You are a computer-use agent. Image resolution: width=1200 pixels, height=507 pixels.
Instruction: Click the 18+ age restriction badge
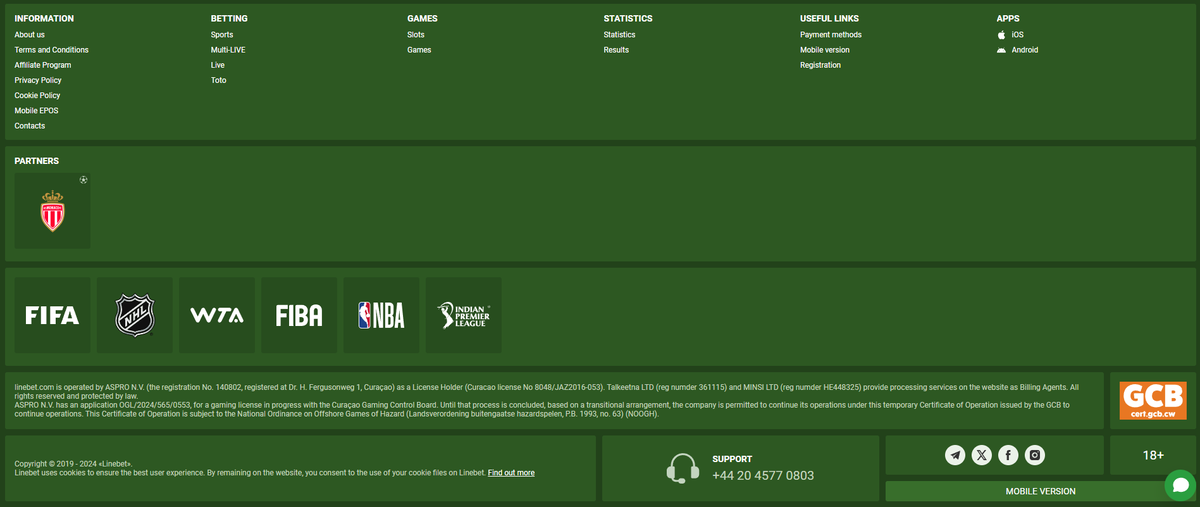1153,455
